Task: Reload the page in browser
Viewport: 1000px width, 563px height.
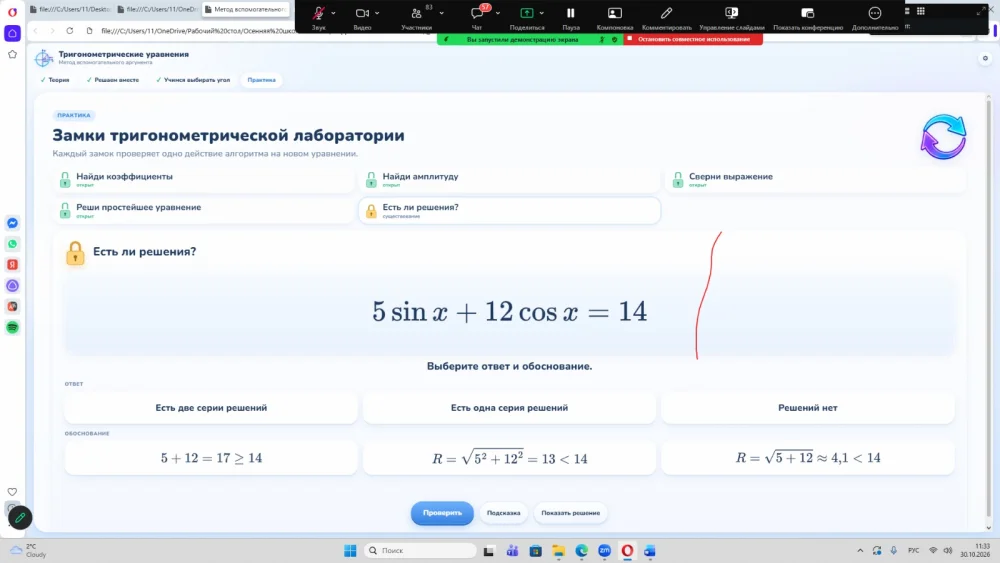Action: pyautogui.click(x=70, y=31)
